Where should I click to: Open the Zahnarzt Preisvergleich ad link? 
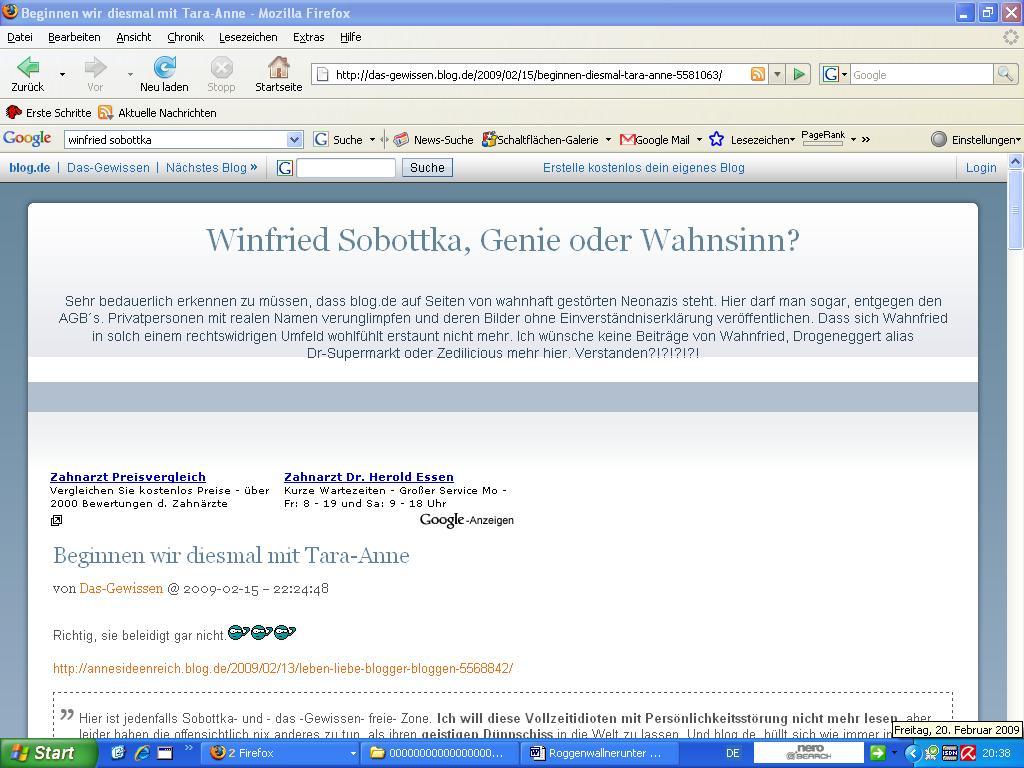[x=128, y=477]
